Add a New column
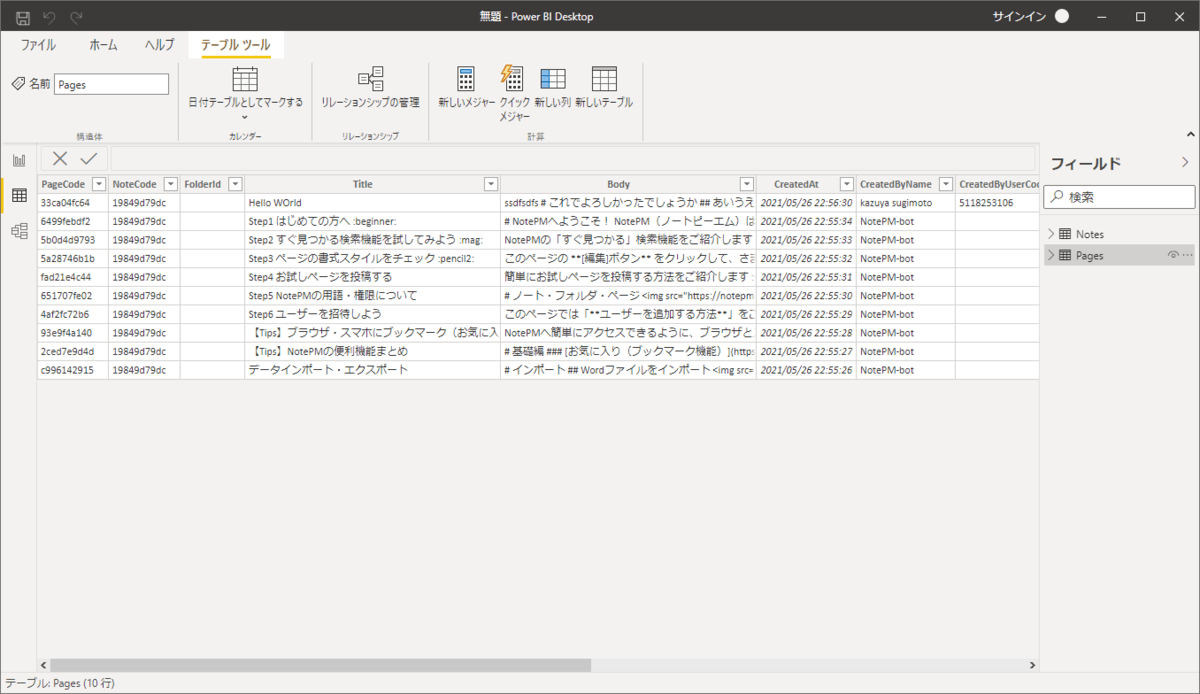This screenshot has width=1200, height=694. point(552,80)
